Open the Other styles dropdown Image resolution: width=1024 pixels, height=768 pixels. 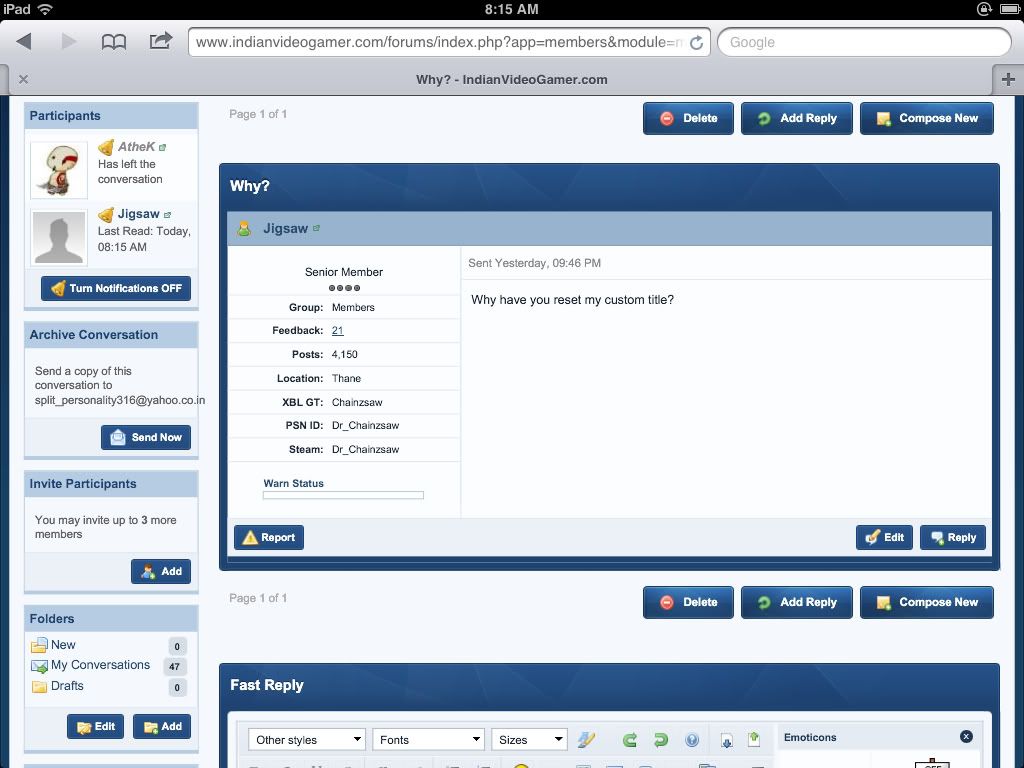tap(307, 740)
